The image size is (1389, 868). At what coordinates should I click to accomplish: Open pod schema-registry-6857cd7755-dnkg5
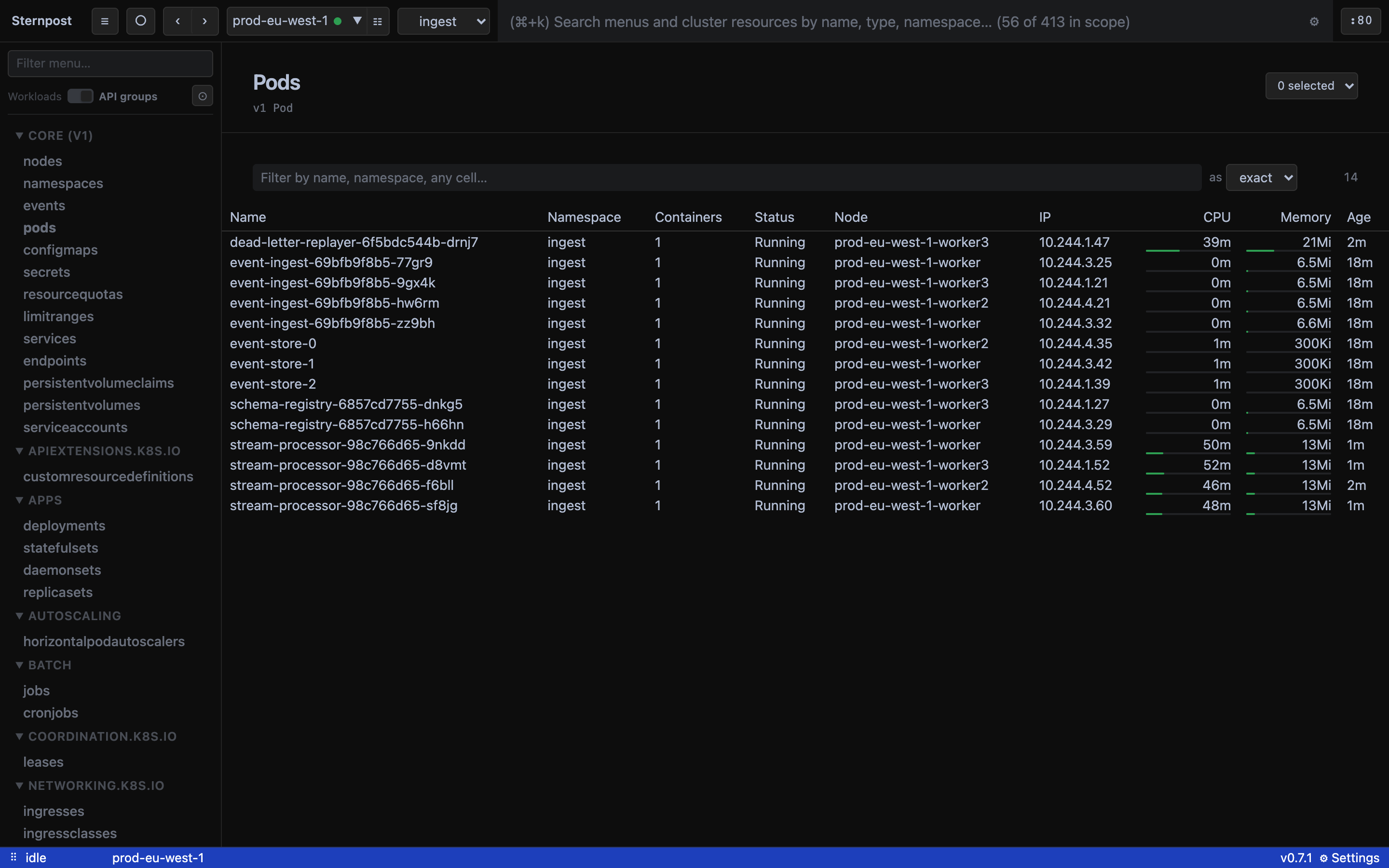[x=346, y=404]
